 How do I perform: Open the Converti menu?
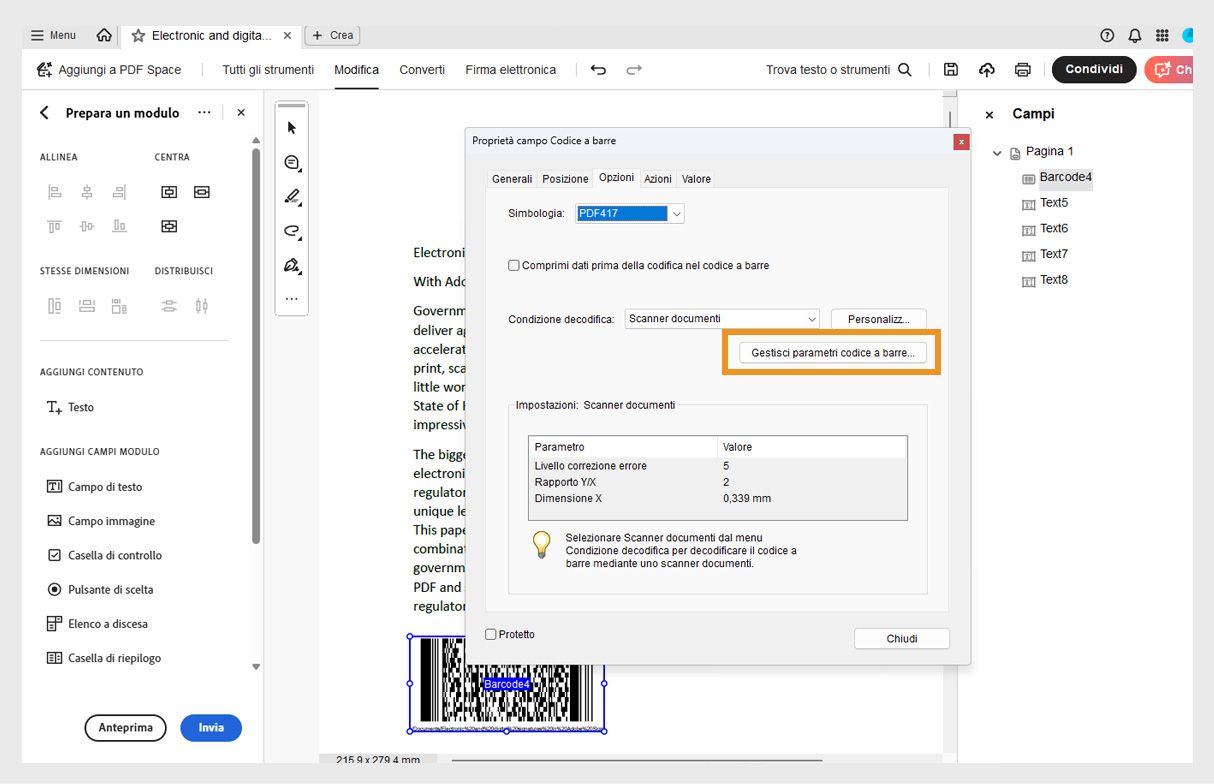(x=421, y=70)
